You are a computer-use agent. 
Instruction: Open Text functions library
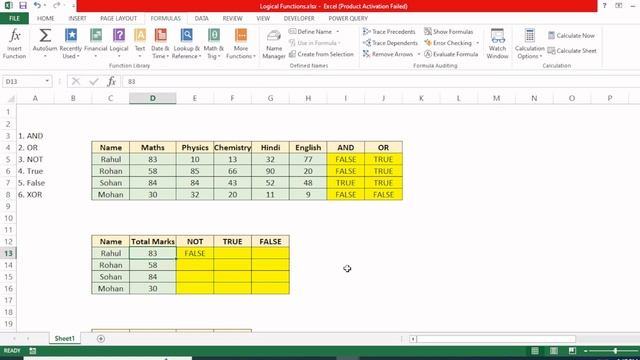coord(140,44)
